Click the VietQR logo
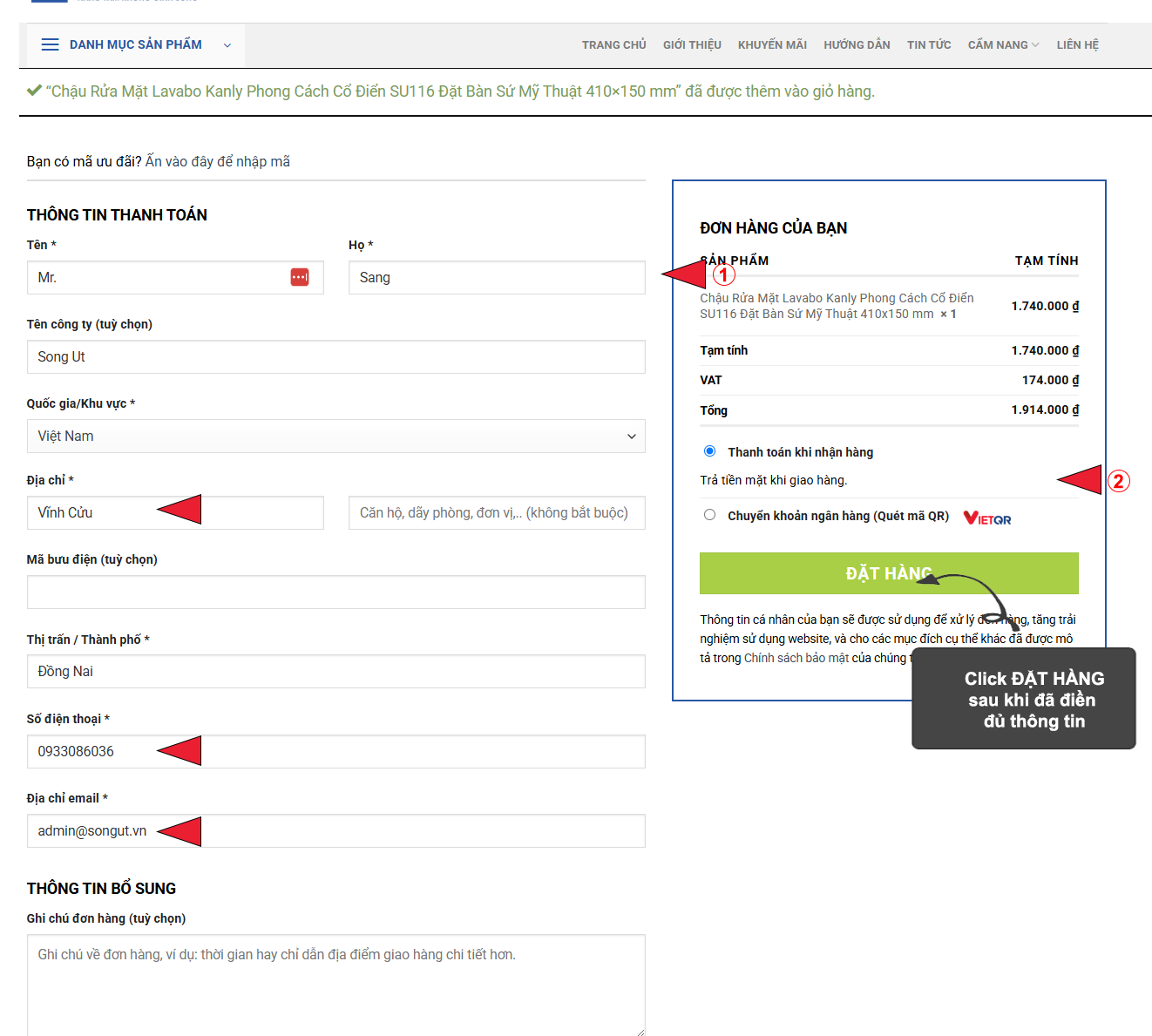This screenshot has height=1036, width=1152. (x=986, y=518)
